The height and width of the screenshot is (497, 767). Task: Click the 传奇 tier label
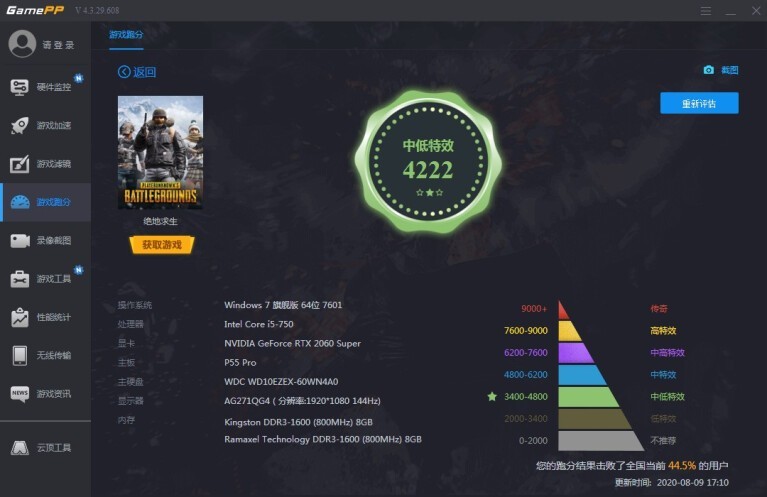coord(659,309)
